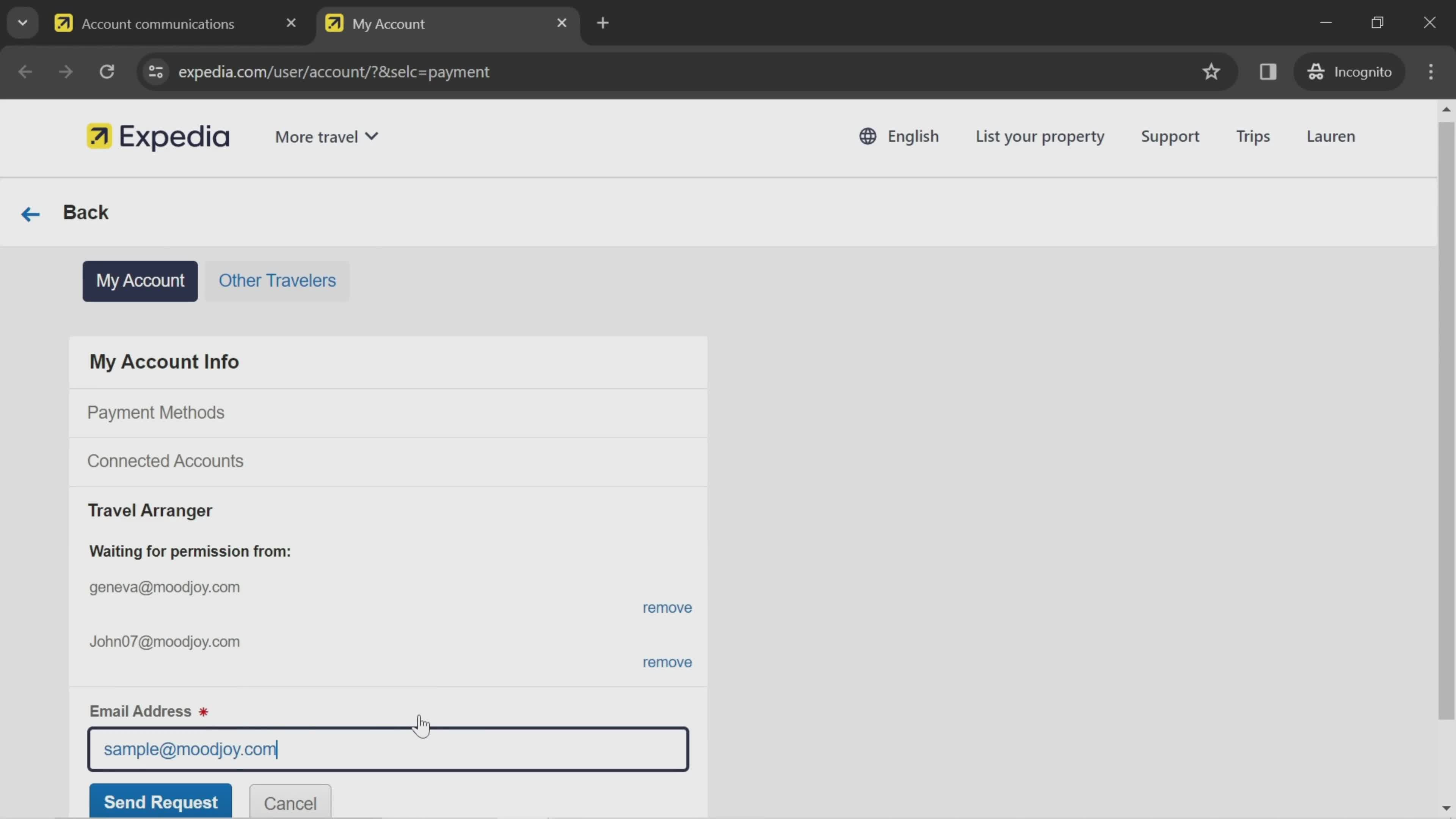
Task: Click the Incognito mode icon
Action: tap(1316, 71)
